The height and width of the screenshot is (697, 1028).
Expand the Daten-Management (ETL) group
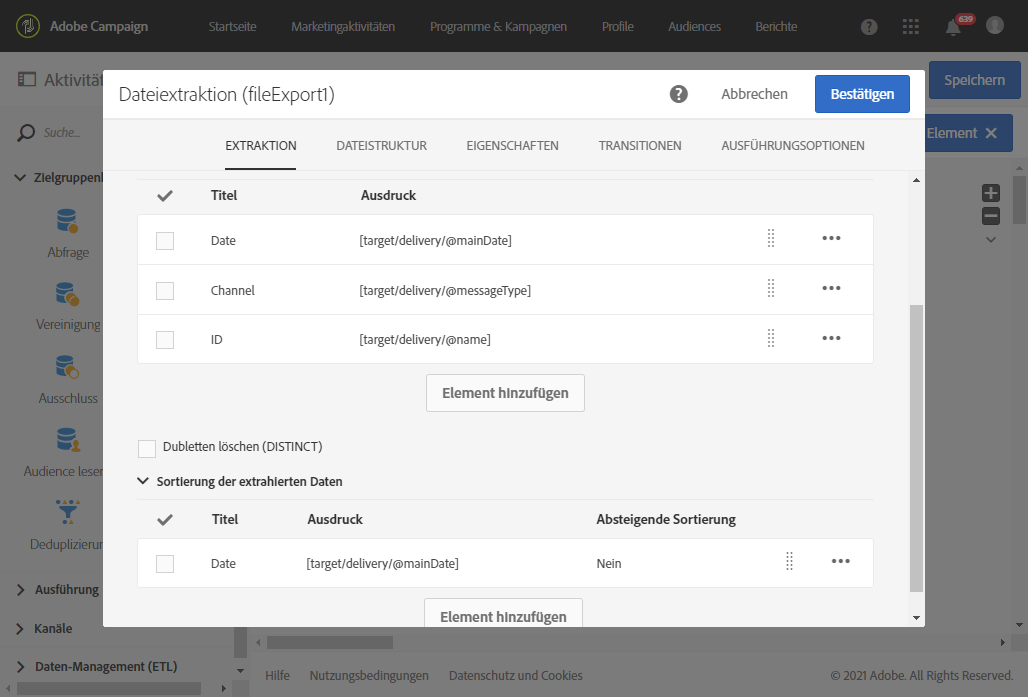(21, 667)
